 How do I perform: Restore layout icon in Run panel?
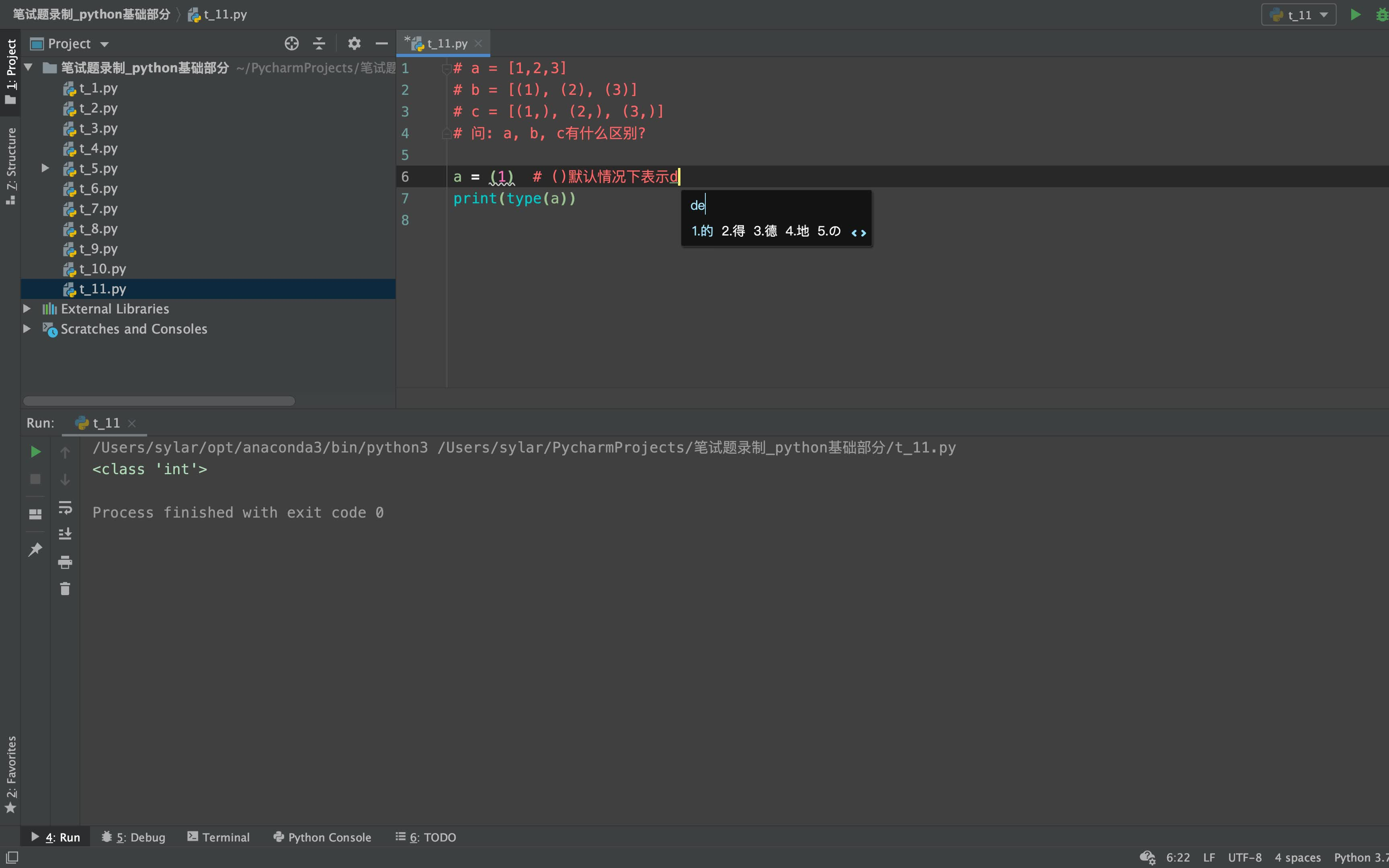(x=36, y=514)
